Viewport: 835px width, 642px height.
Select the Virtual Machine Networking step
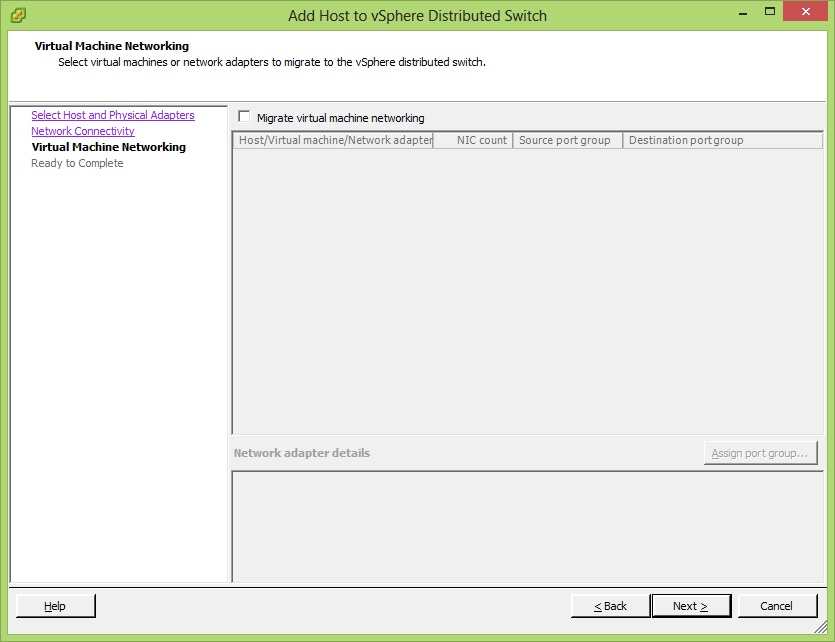108,147
